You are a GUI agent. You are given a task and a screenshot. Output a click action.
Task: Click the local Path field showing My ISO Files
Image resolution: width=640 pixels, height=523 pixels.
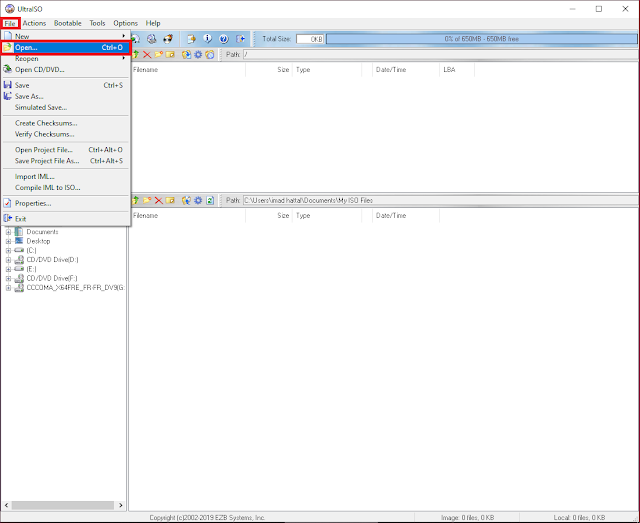tap(441, 200)
